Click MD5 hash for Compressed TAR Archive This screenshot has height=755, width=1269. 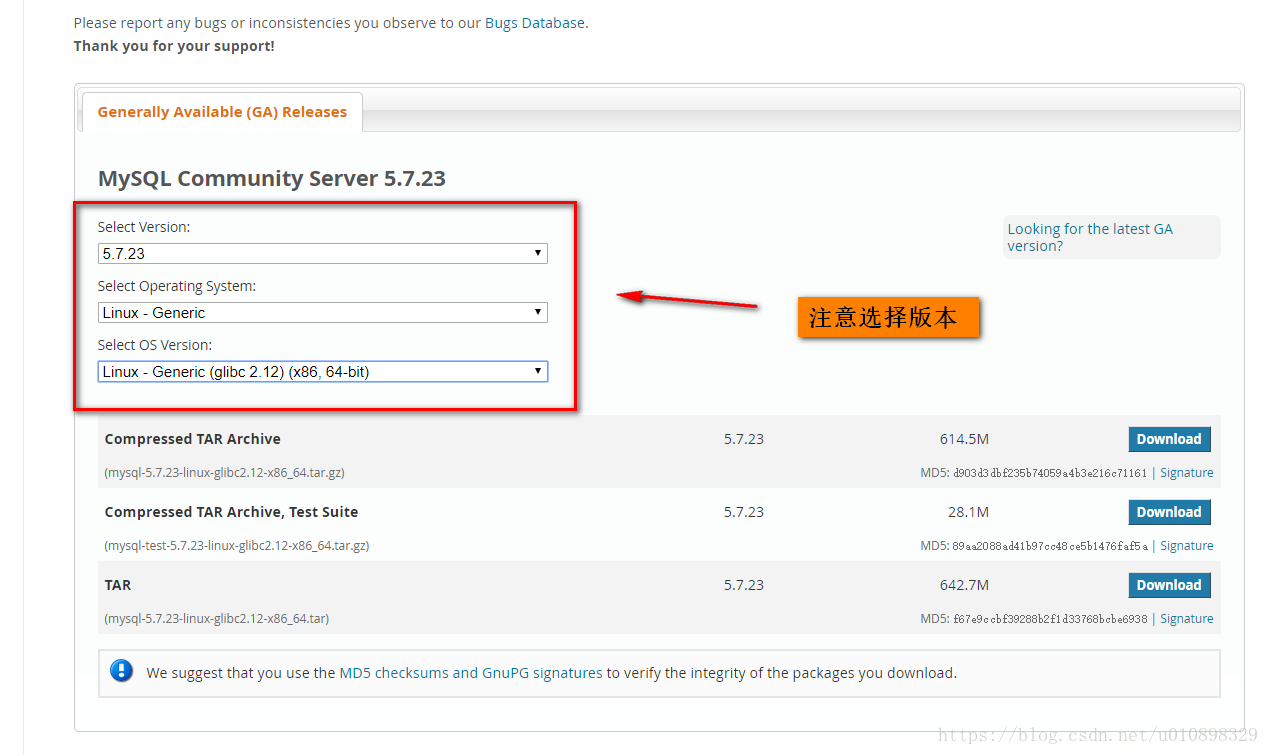tap(1051, 473)
